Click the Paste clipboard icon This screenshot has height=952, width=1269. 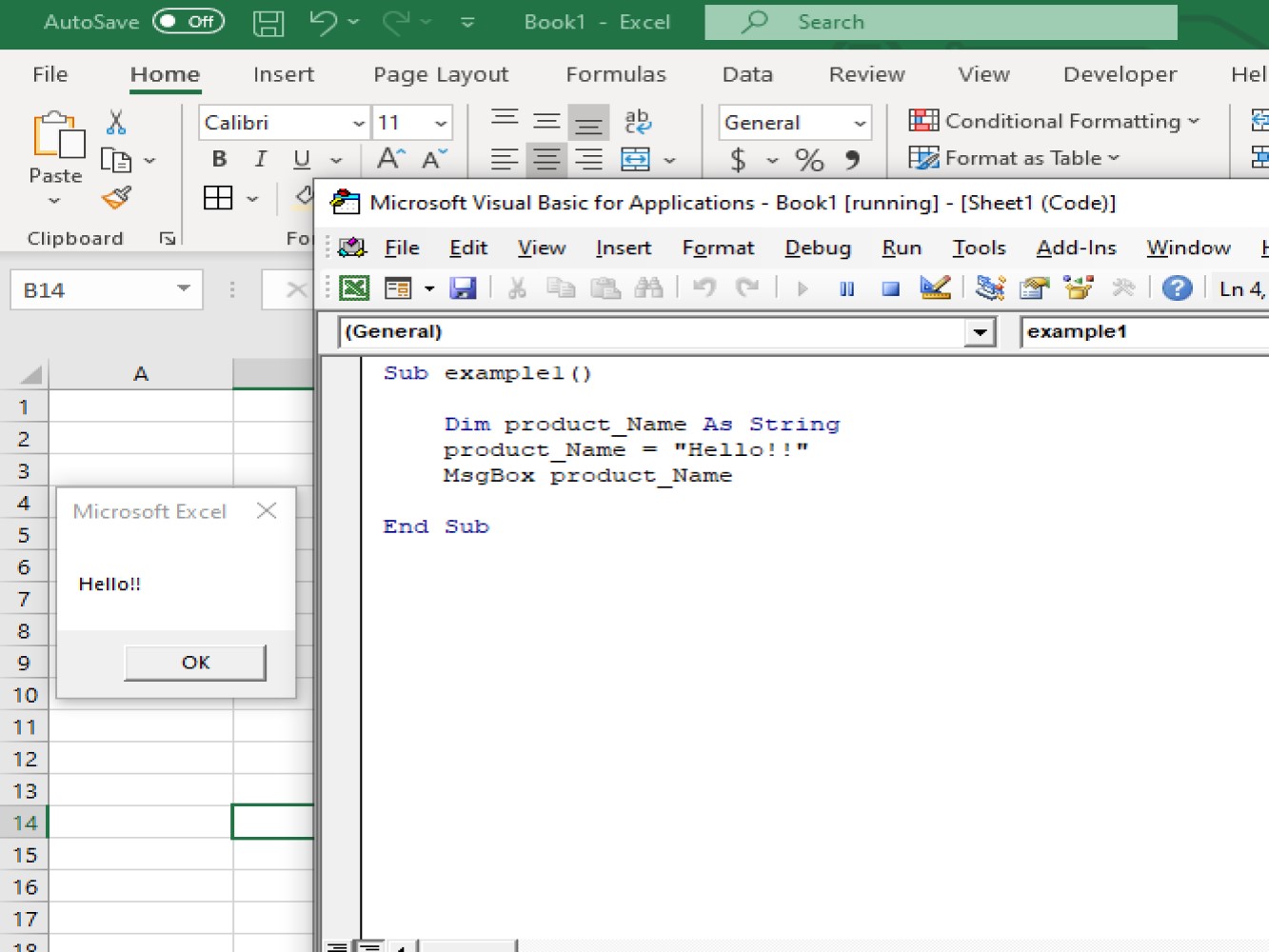[57, 135]
